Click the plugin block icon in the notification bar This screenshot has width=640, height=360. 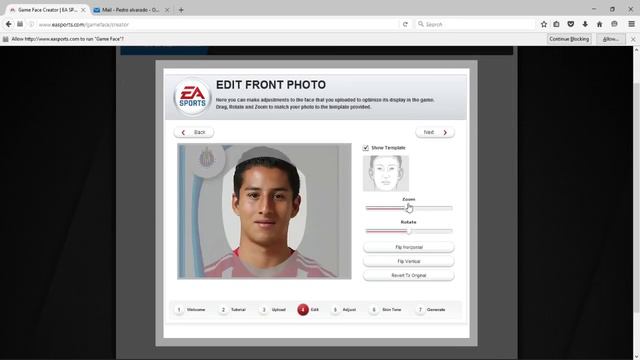pos(5,39)
